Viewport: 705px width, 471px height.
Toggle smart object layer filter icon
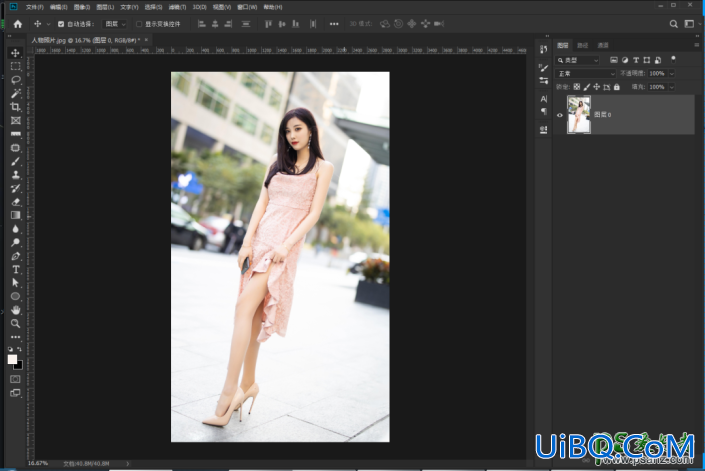658,60
